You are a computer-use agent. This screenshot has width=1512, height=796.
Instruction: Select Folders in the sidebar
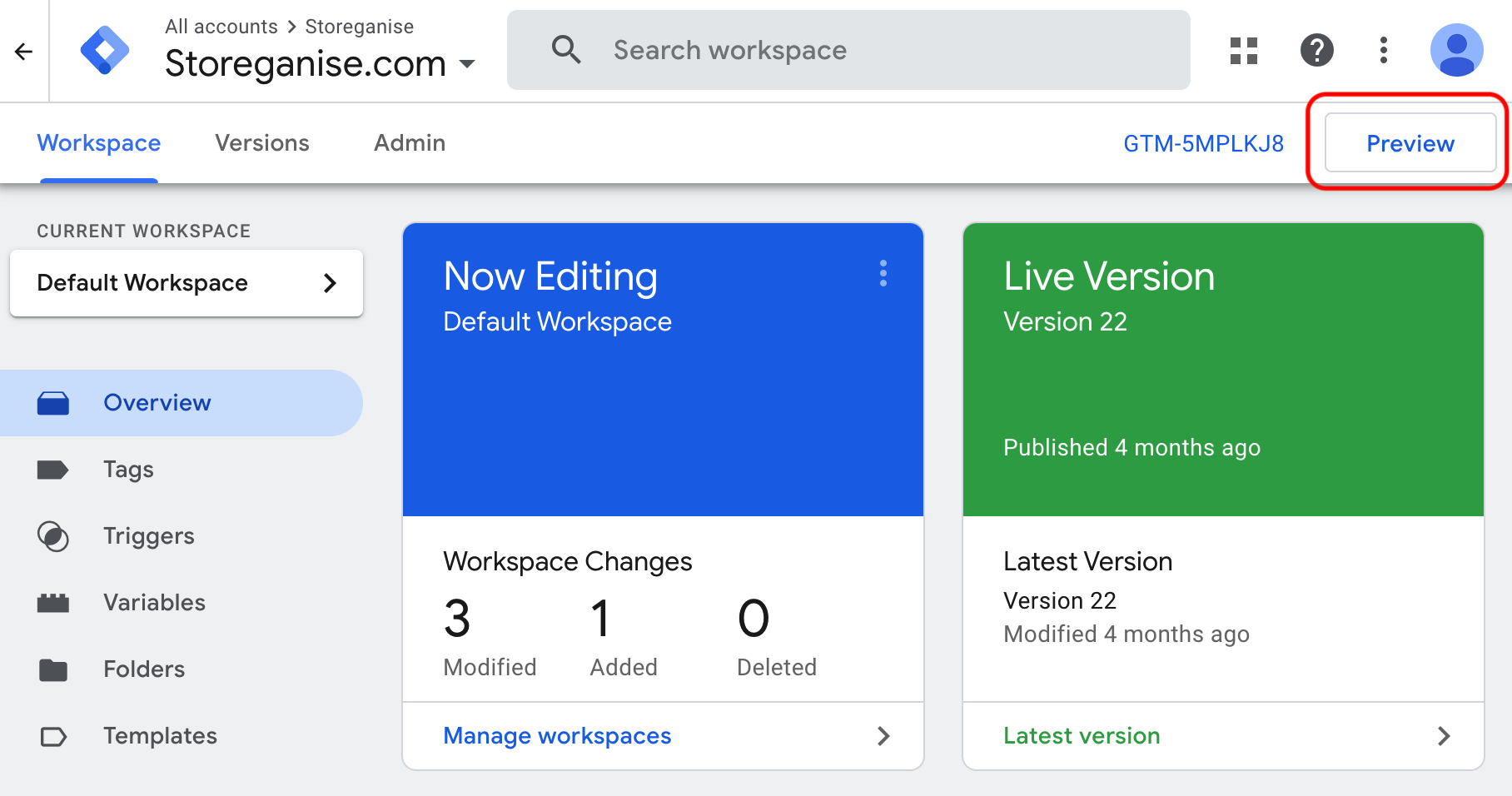[x=144, y=669]
